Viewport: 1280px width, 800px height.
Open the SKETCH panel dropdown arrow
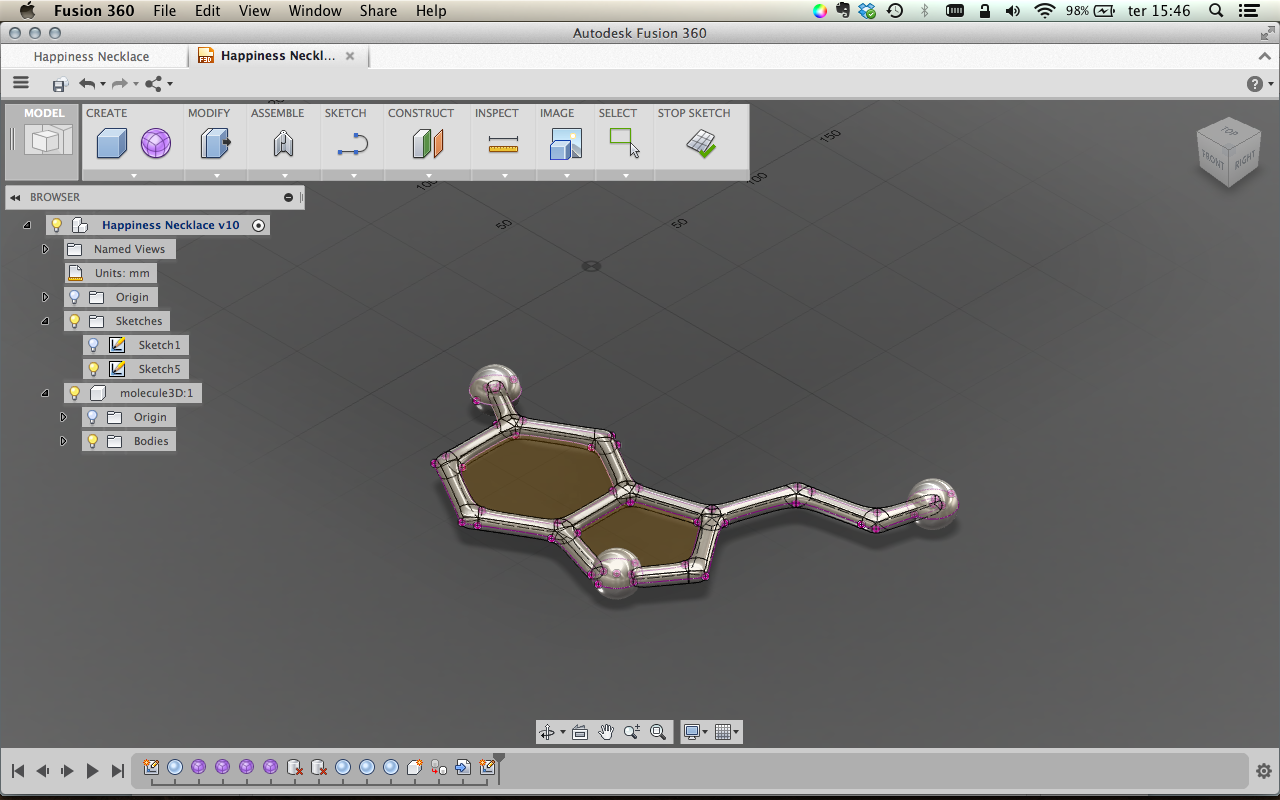pos(353,175)
